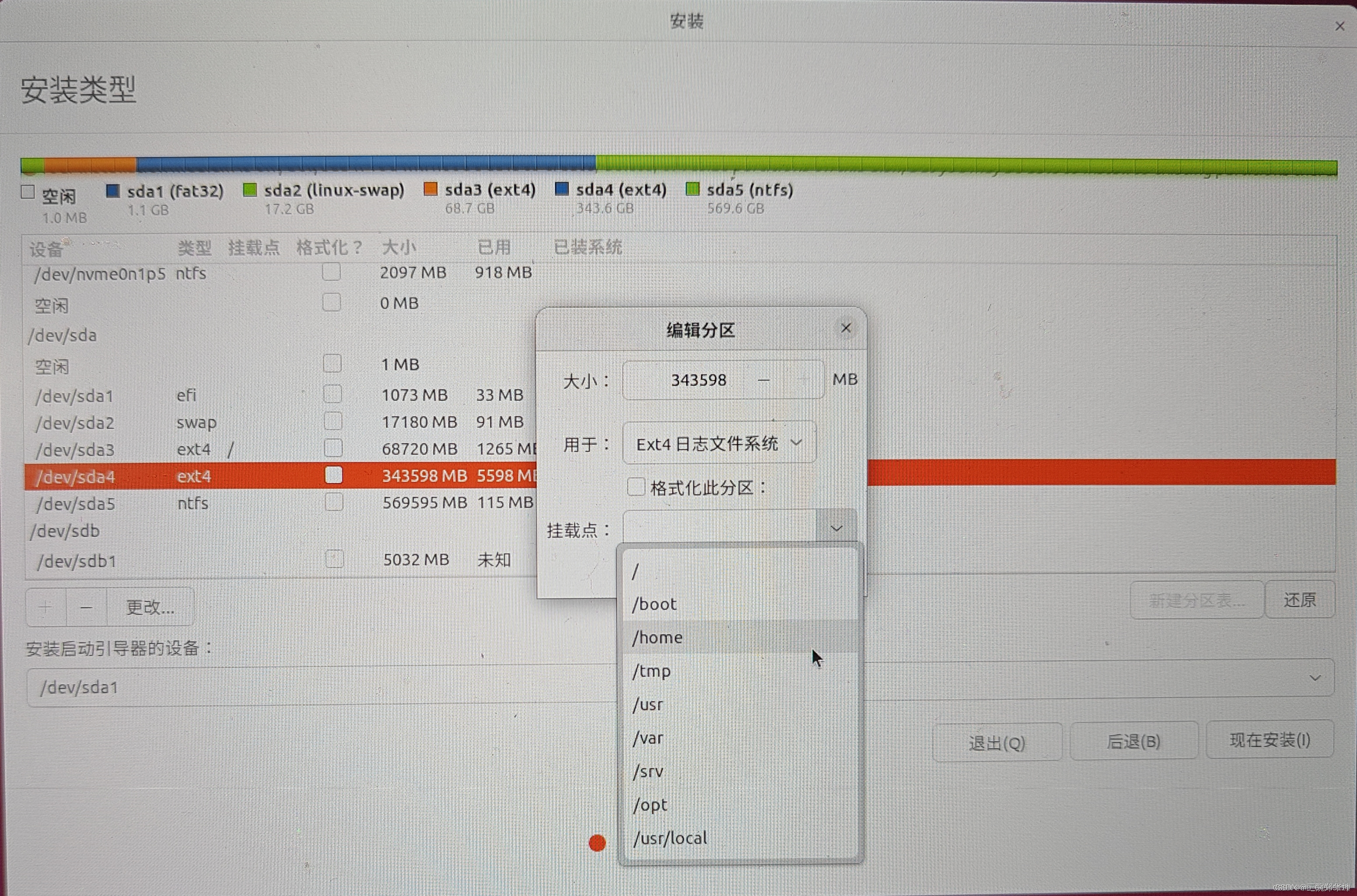The height and width of the screenshot is (896, 1357).
Task: Pick the /usr mount point option
Action: pyautogui.click(x=741, y=704)
